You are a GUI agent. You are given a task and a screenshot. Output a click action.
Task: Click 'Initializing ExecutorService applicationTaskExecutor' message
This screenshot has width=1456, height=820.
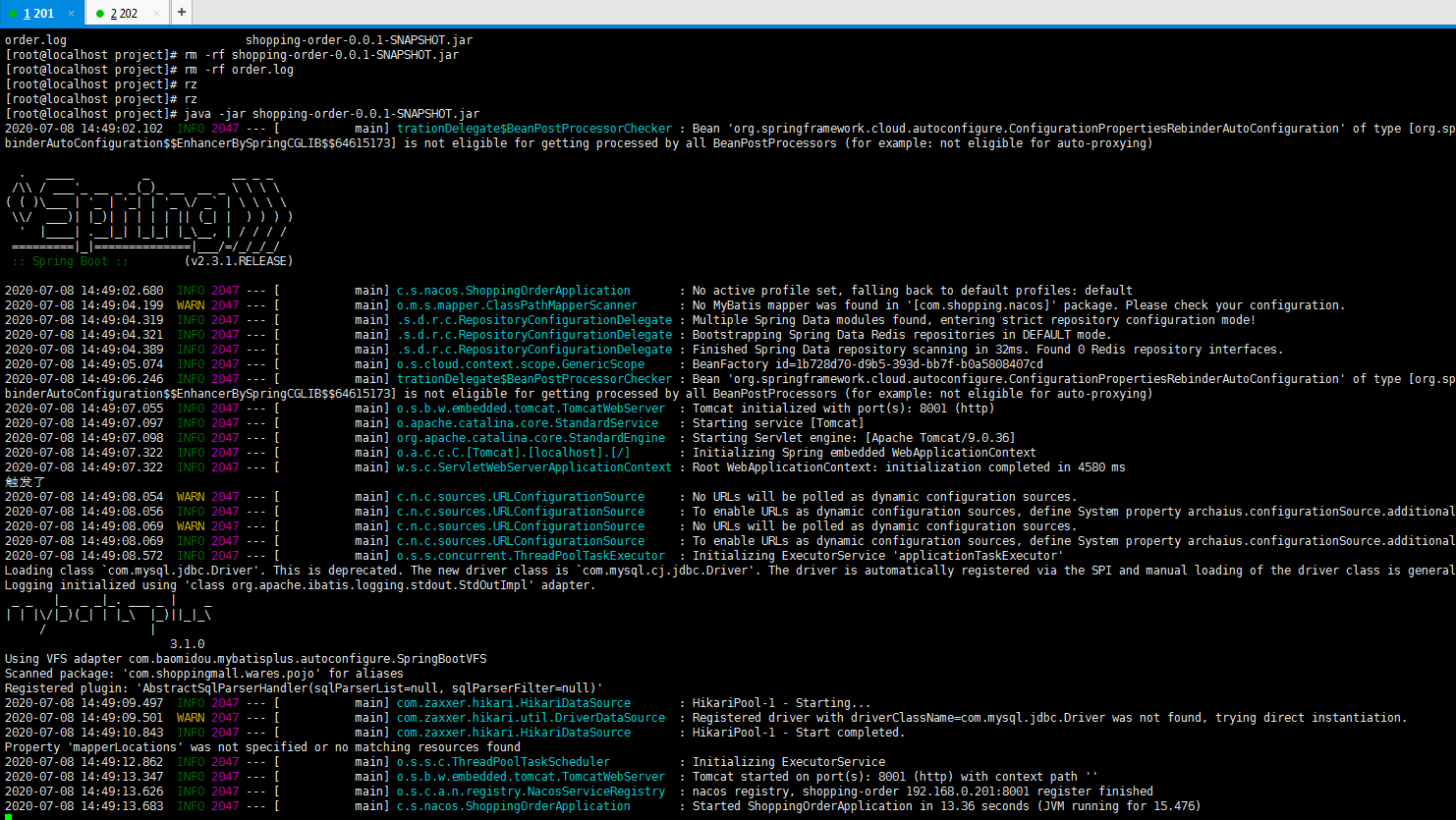(x=878, y=556)
